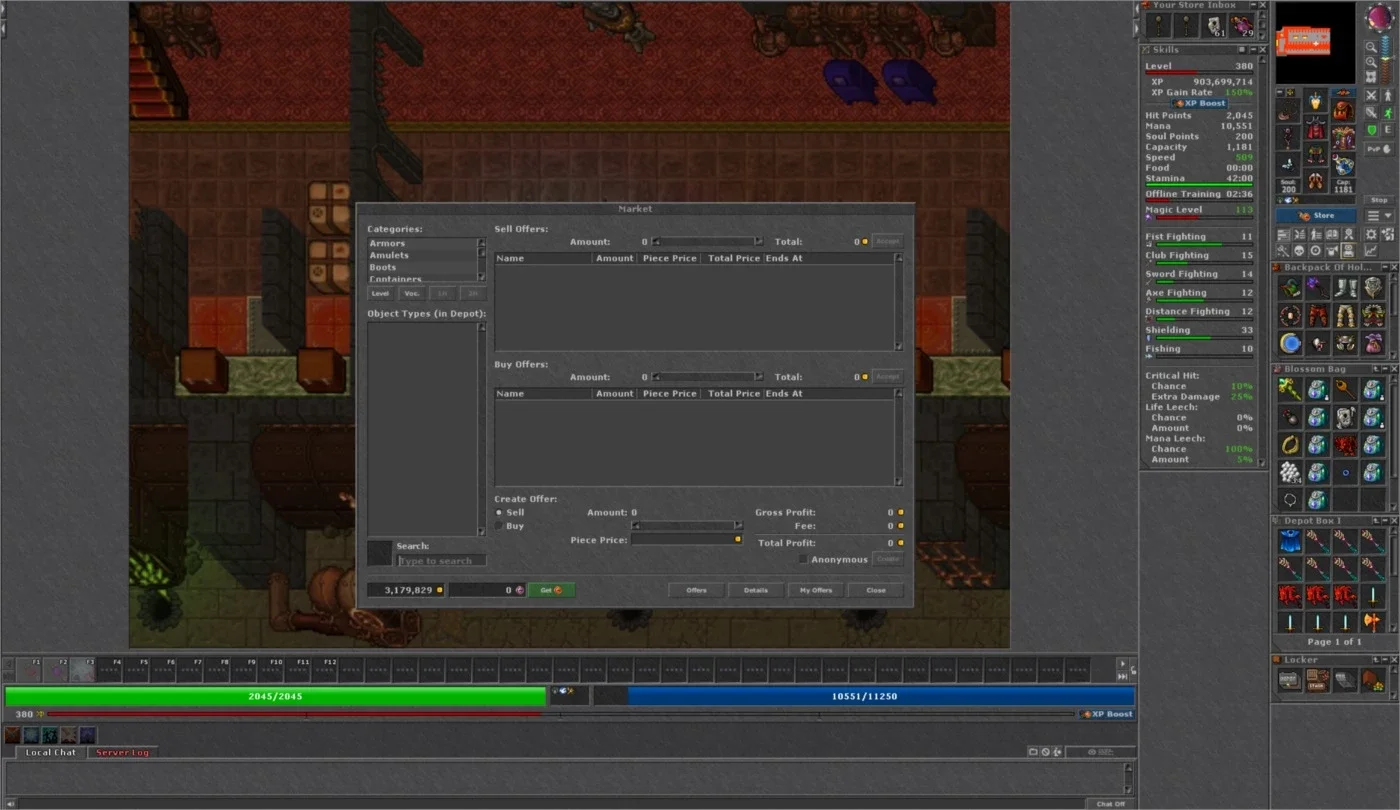1400x810 pixels.
Task: Open the cogwheel options icon
Action: pyautogui.click(x=1372, y=234)
